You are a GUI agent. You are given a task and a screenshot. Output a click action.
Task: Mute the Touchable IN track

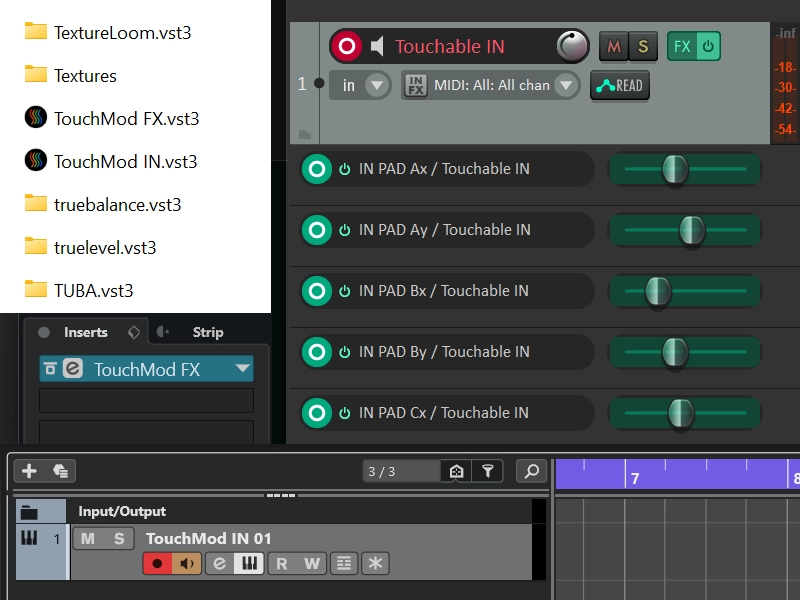click(x=613, y=46)
